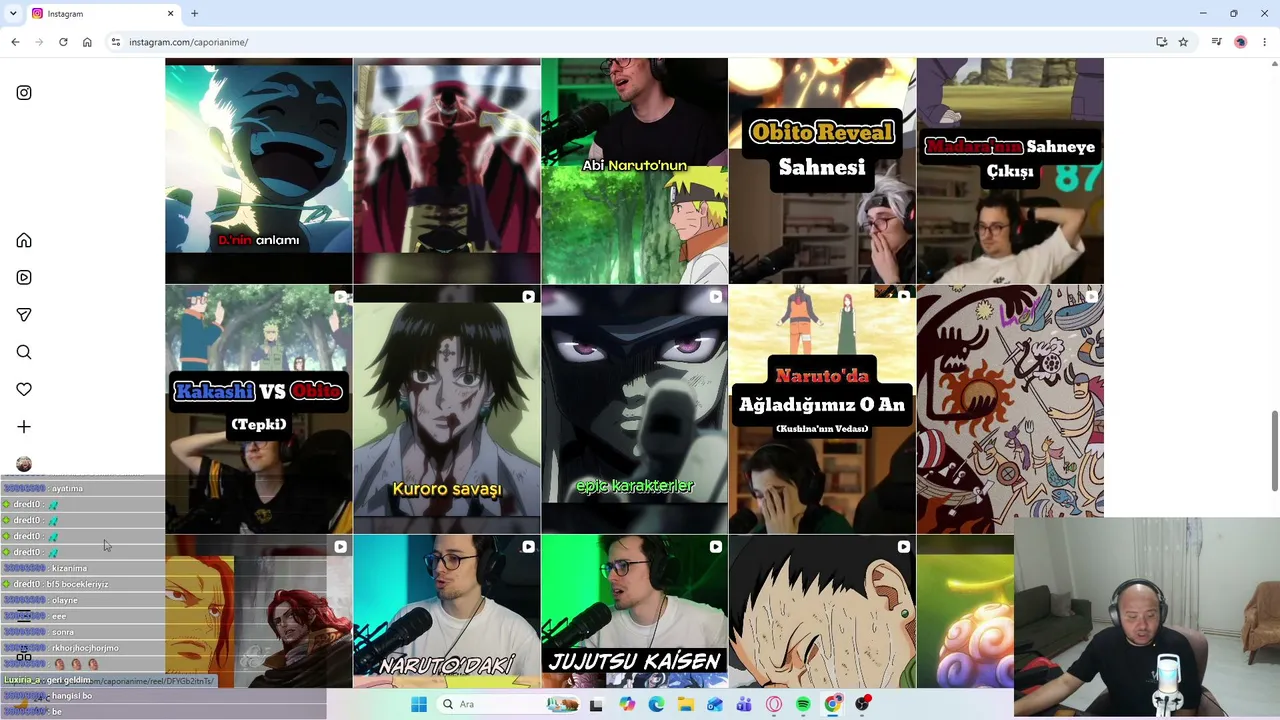Click the browser back arrow
Image resolution: width=1280 pixels, height=720 pixels.
click(15, 42)
